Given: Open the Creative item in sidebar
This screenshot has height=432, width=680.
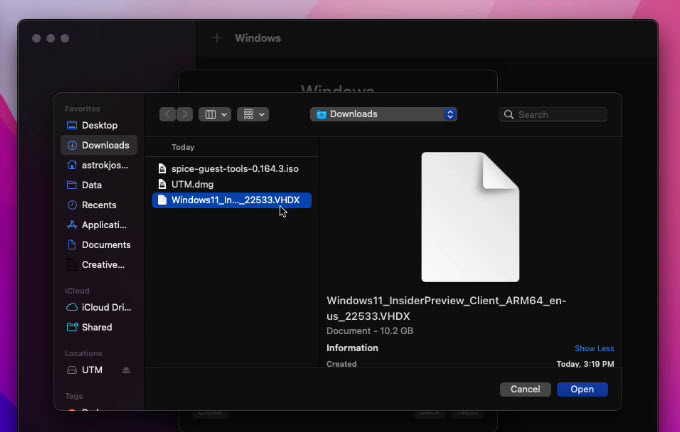Looking at the screenshot, I should tap(99, 265).
